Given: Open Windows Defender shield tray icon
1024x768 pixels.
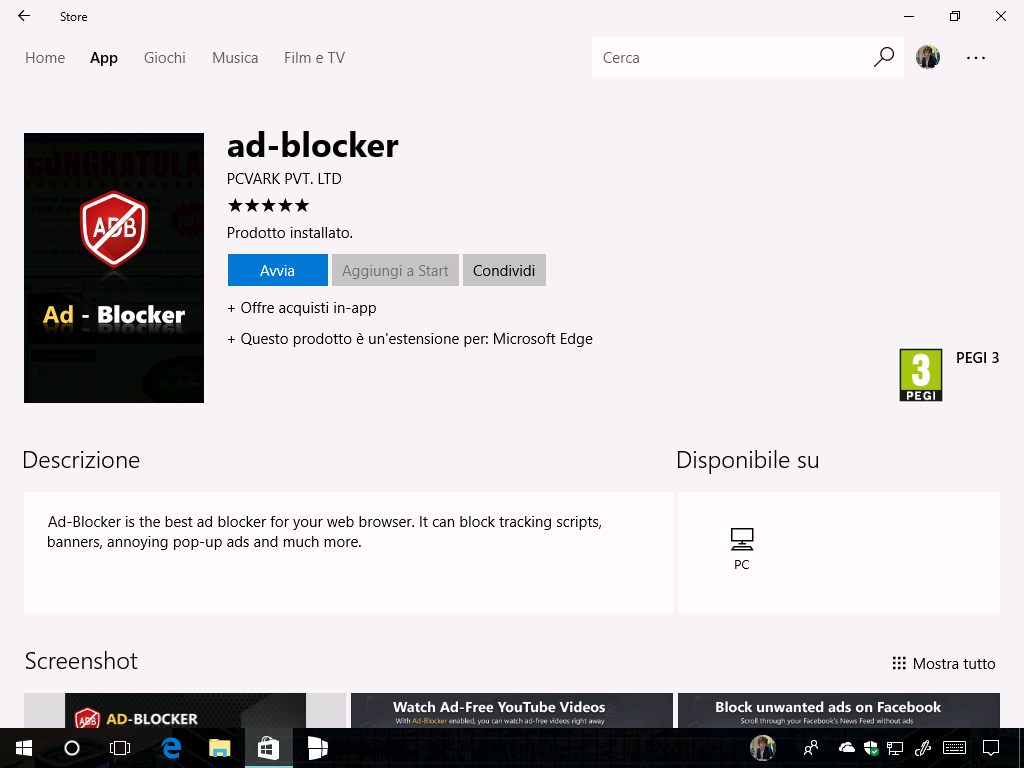Looking at the screenshot, I should coord(871,748).
